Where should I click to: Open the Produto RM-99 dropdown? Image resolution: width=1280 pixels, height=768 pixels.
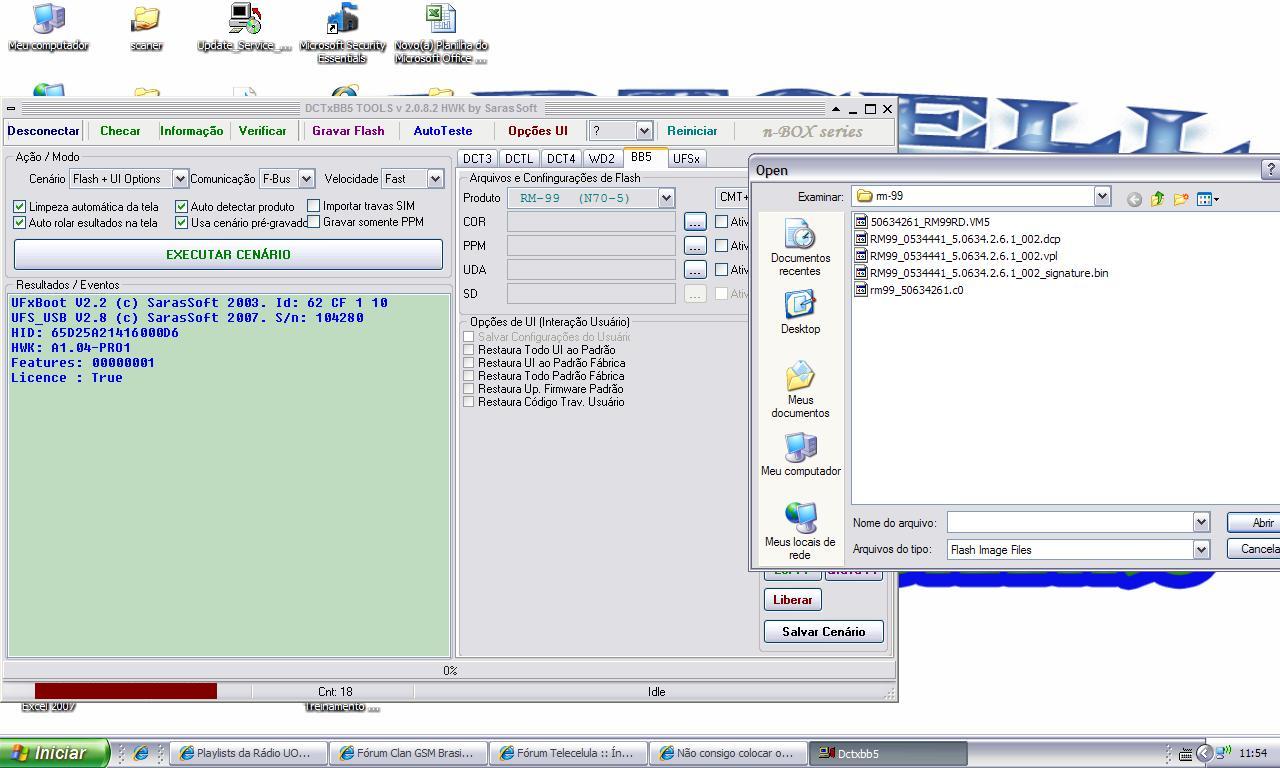[666, 198]
